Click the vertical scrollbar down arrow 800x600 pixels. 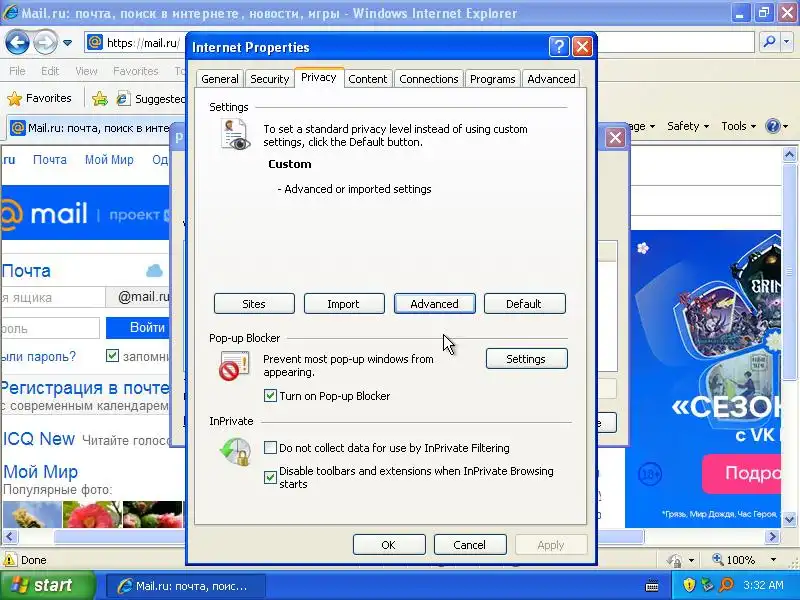pos(789,520)
